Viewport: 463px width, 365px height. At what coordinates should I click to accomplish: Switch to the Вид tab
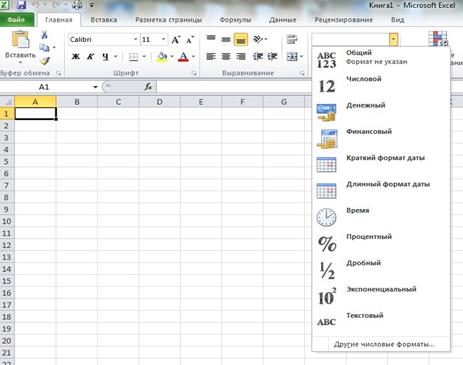point(398,20)
